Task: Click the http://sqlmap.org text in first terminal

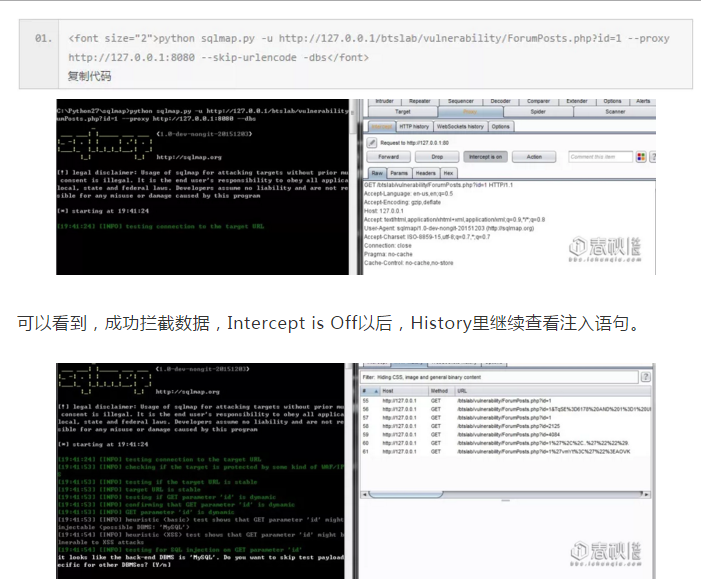Action: [189, 157]
